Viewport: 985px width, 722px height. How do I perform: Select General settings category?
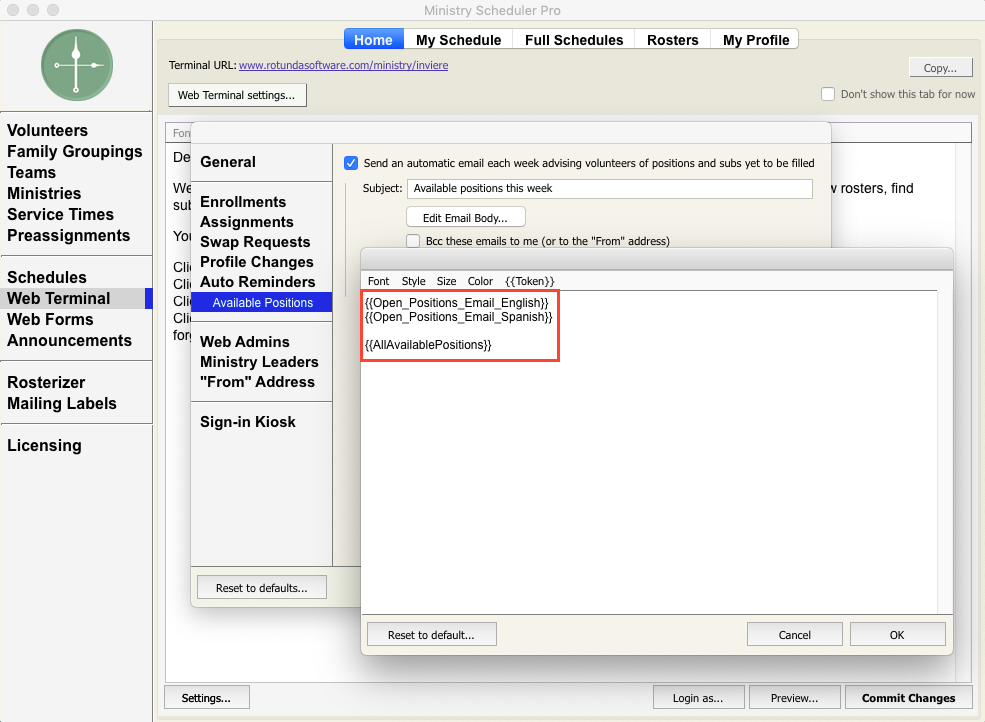pos(227,162)
